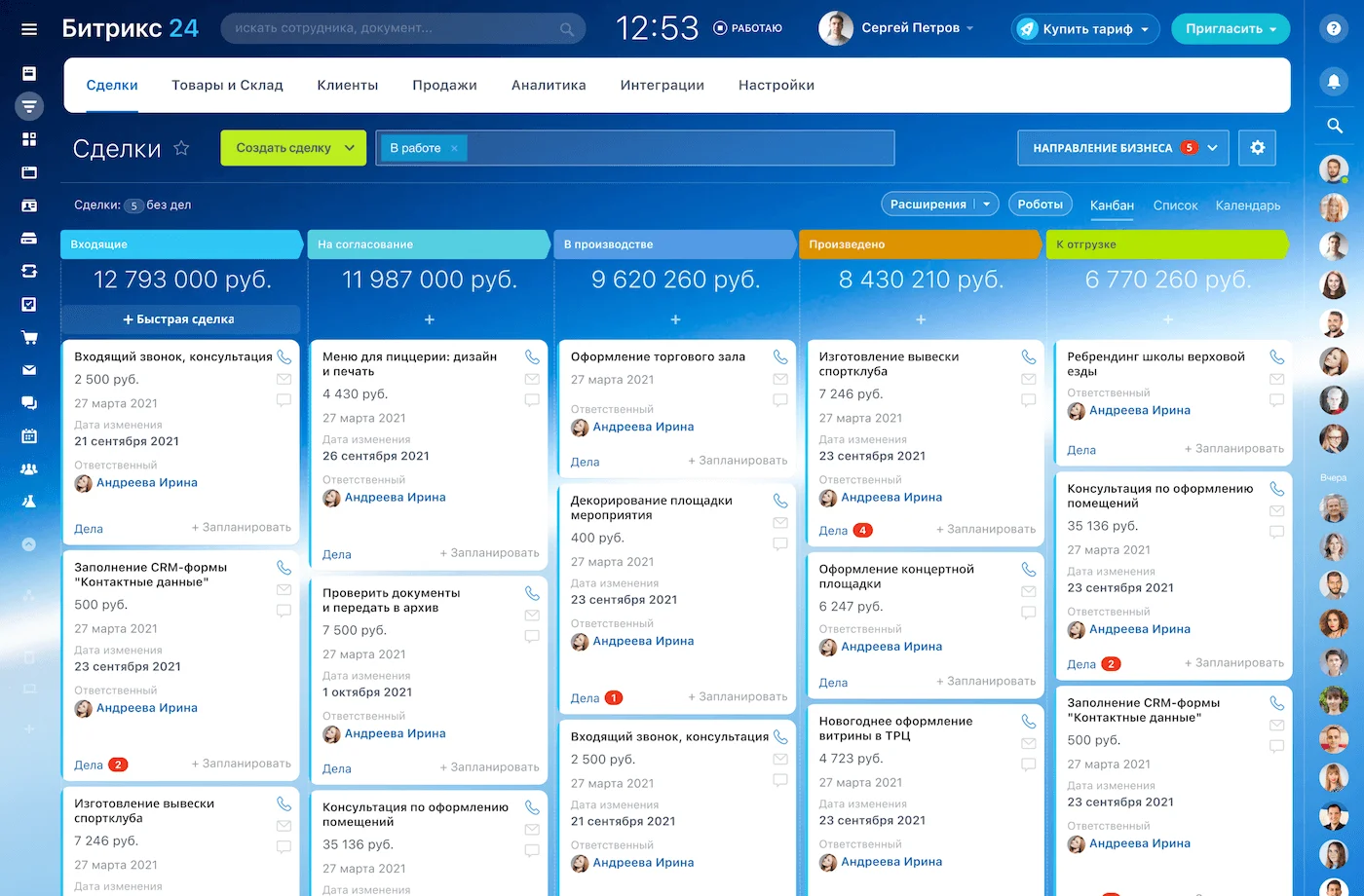Screen dimensions: 1364x896
Task: Open the 'НАПРАВЛЕНИЕ БИЗНЕСА' dropdown
Action: click(1122, 147)
